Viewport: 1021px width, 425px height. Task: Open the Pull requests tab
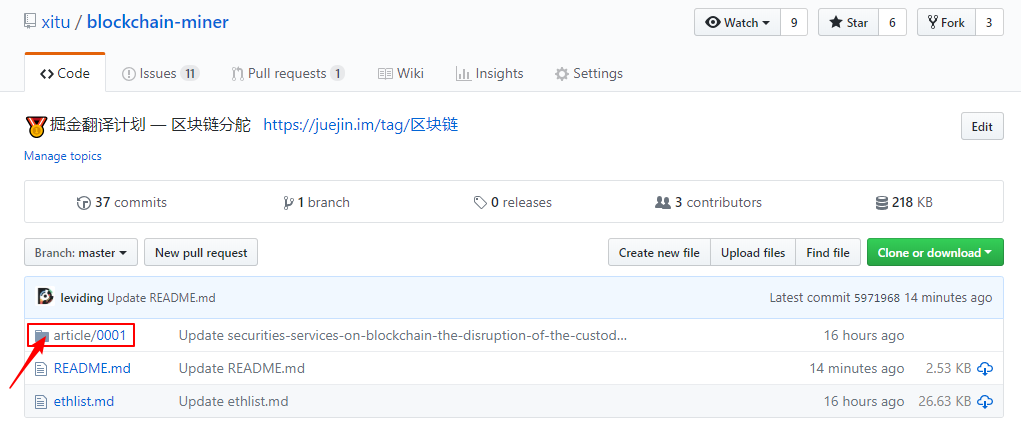click(288, 74)
